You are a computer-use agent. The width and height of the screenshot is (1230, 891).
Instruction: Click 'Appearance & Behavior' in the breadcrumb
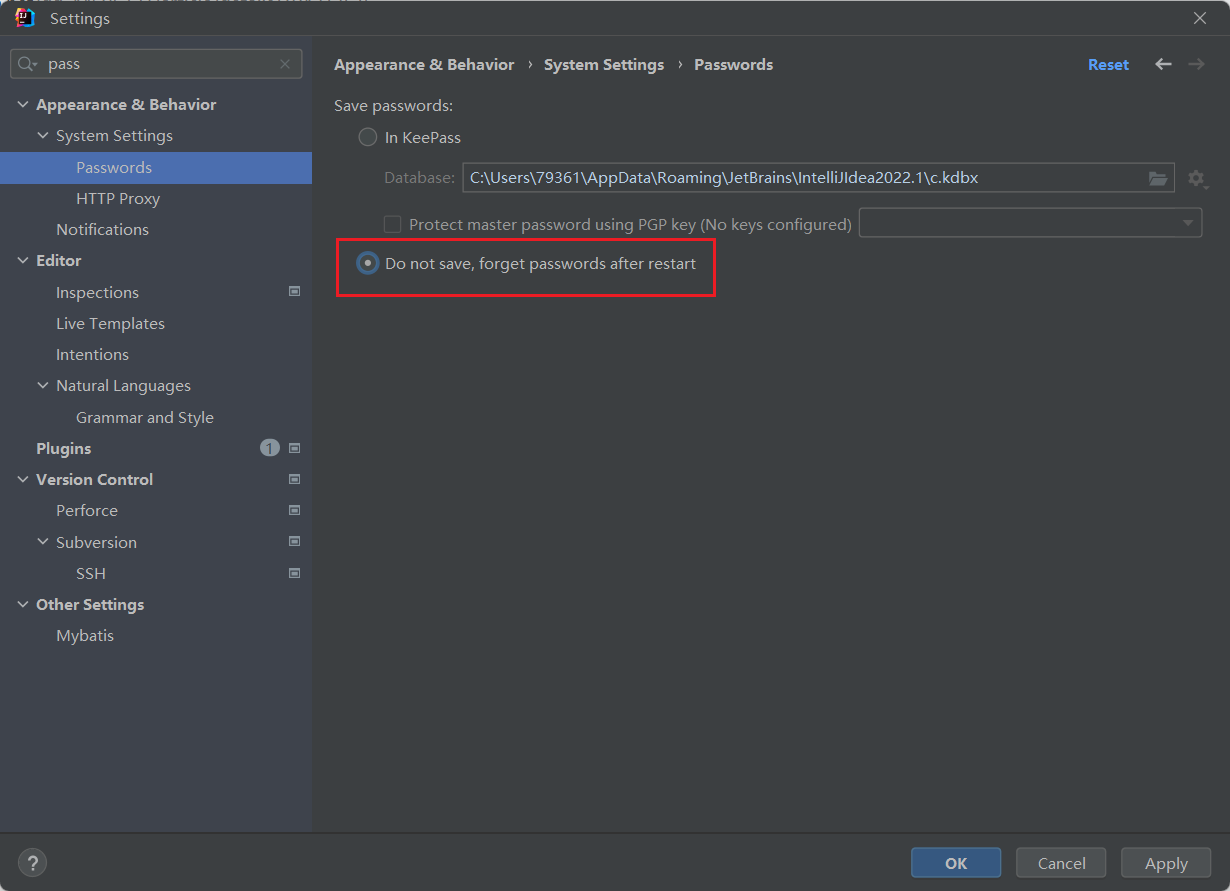(424, 64)
